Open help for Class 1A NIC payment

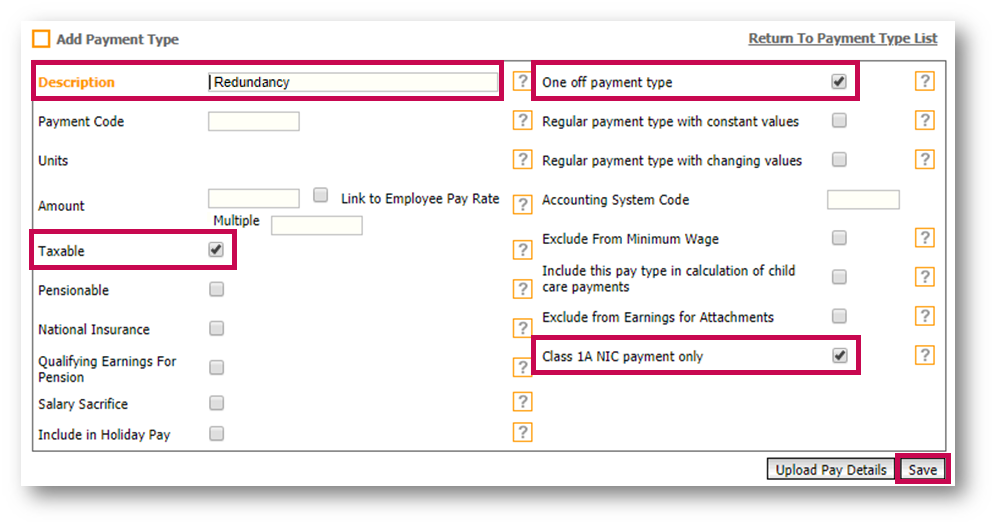point(925,355)
